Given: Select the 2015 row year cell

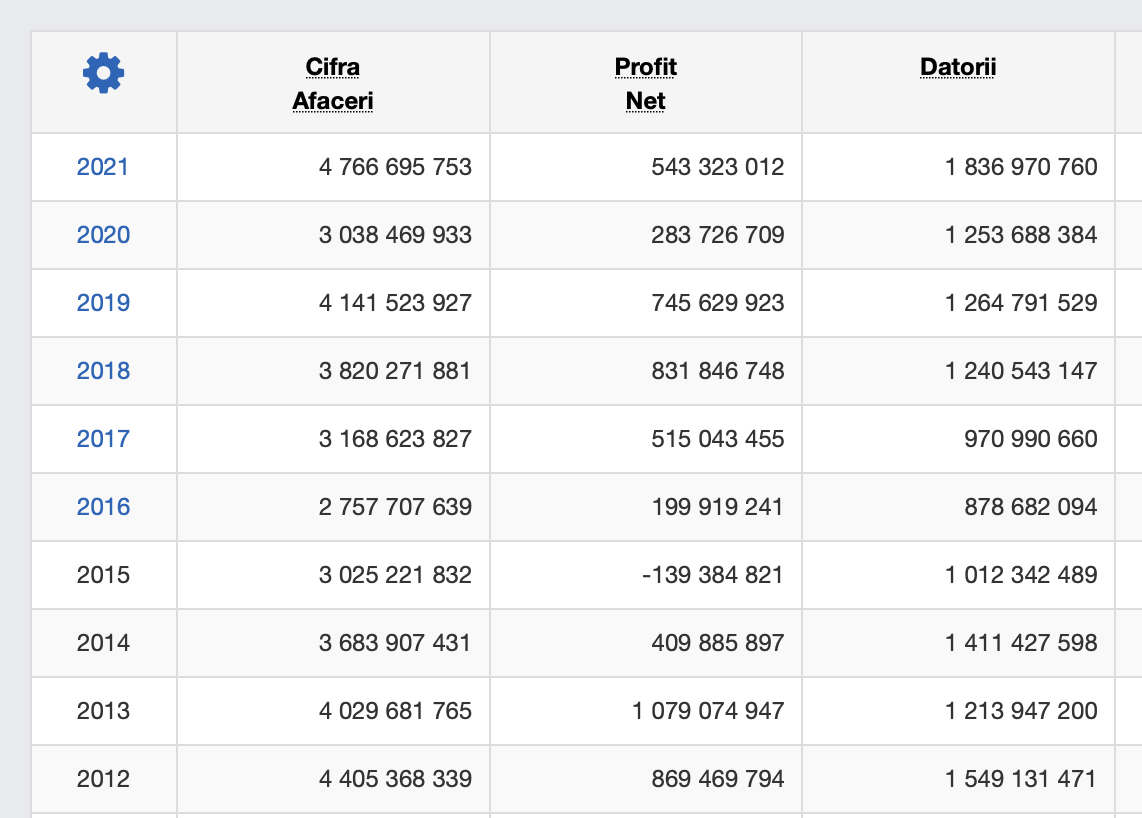Looking at the screenshot, I should (103, 575).
